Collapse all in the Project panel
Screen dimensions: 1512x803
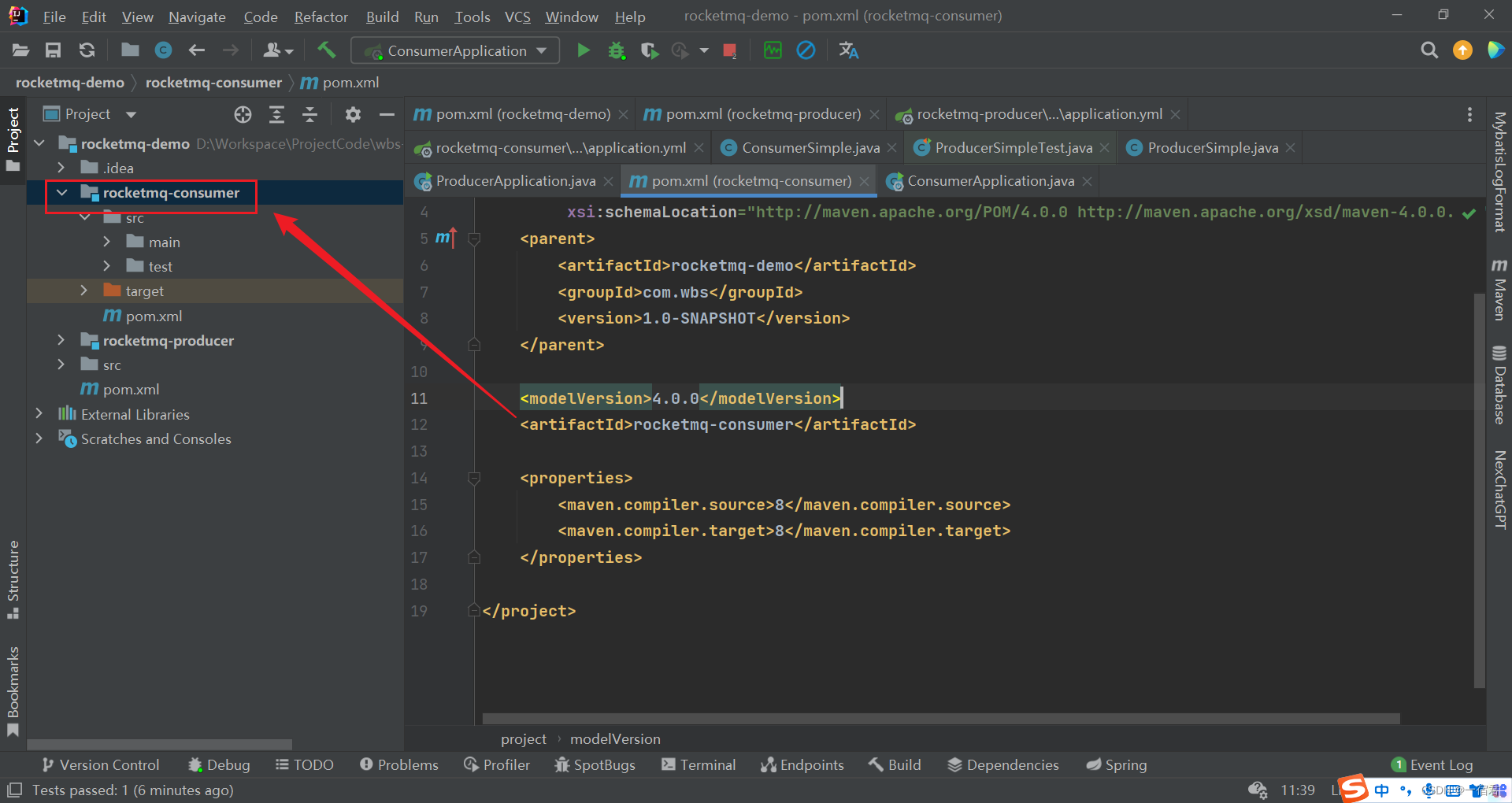(x=310, y=115)
